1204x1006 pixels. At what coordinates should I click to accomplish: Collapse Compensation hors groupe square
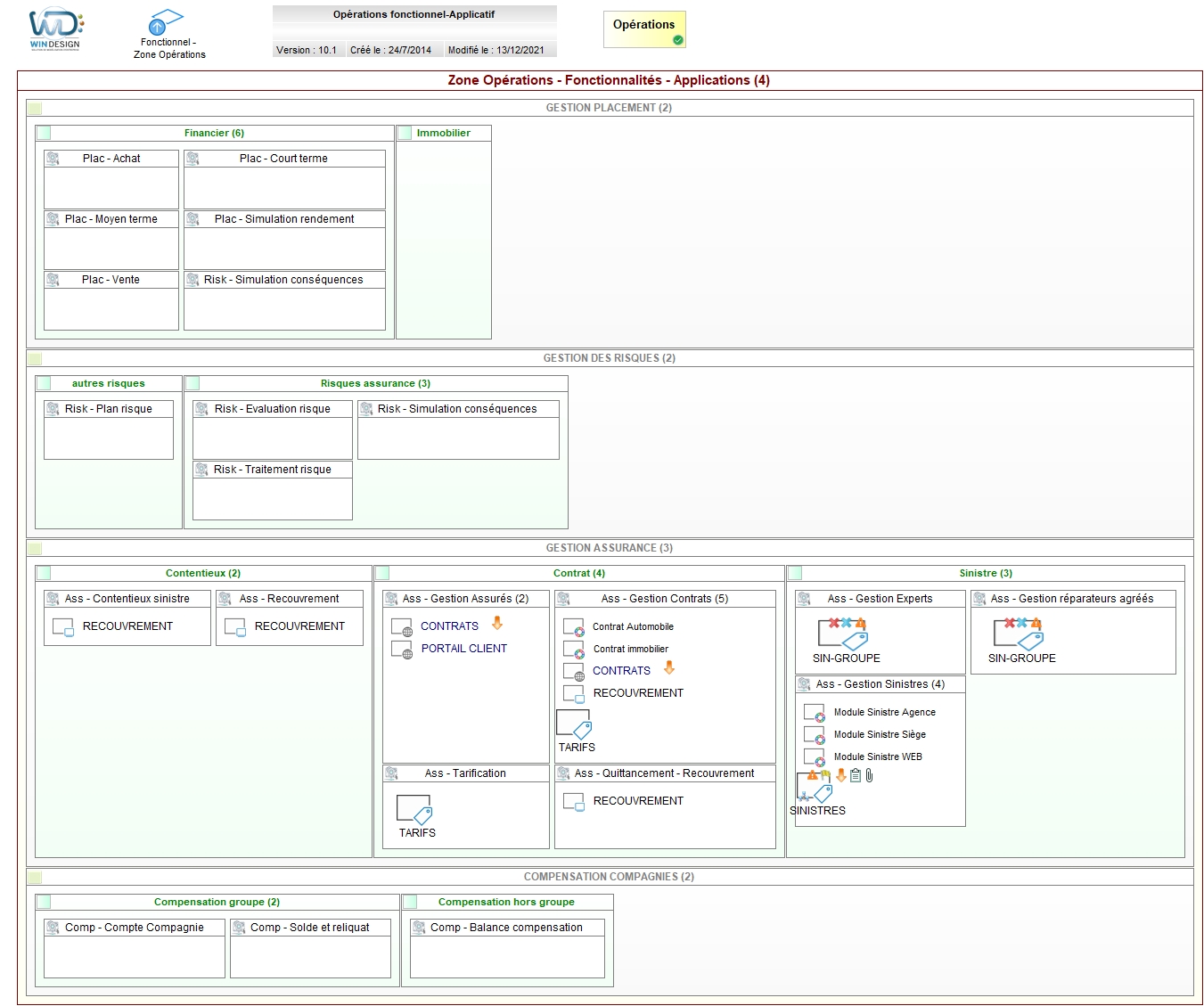click(410, 903)
